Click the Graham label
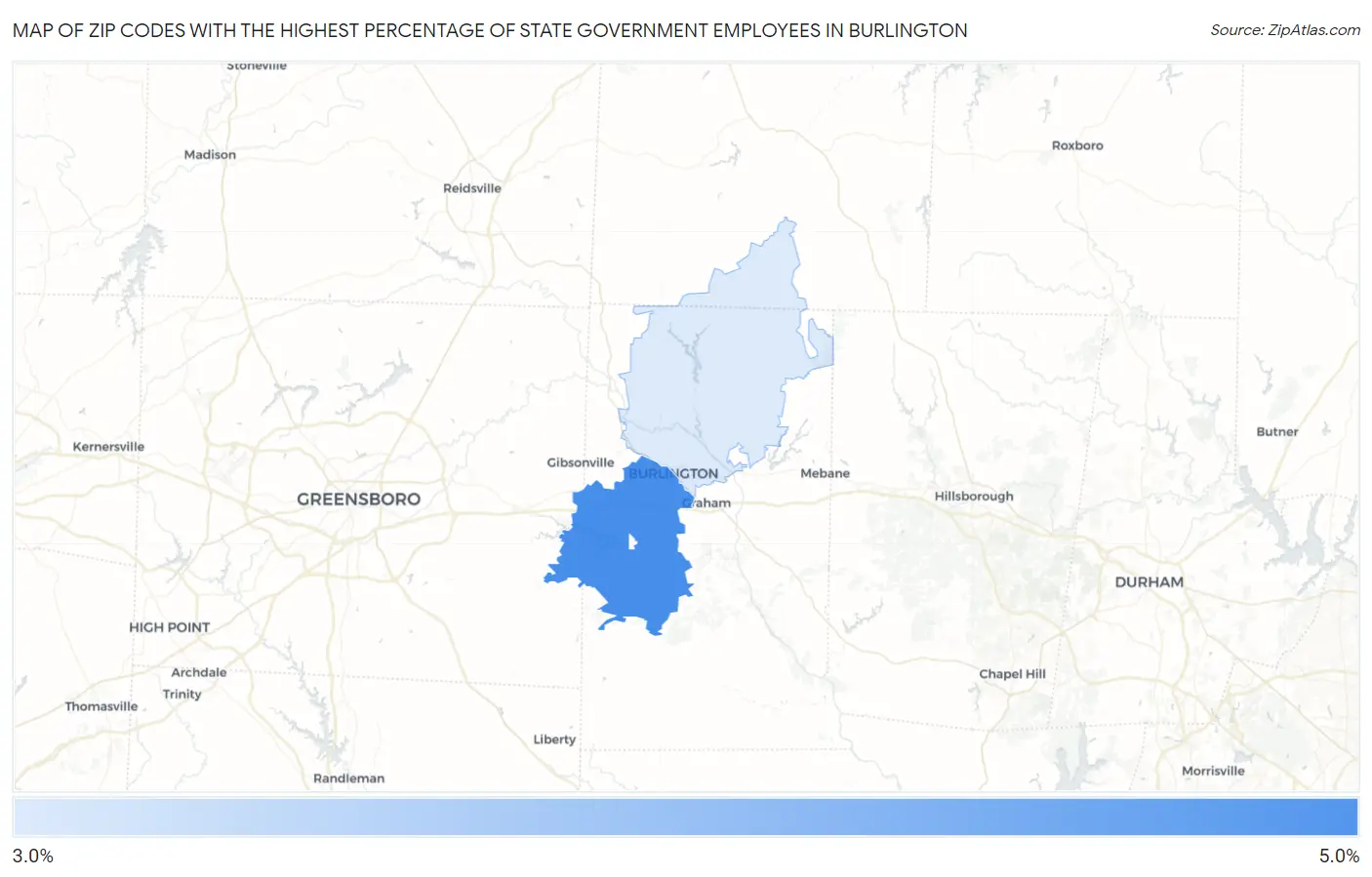This screenshot has height=877, width=1372. (x=706, y=502)
